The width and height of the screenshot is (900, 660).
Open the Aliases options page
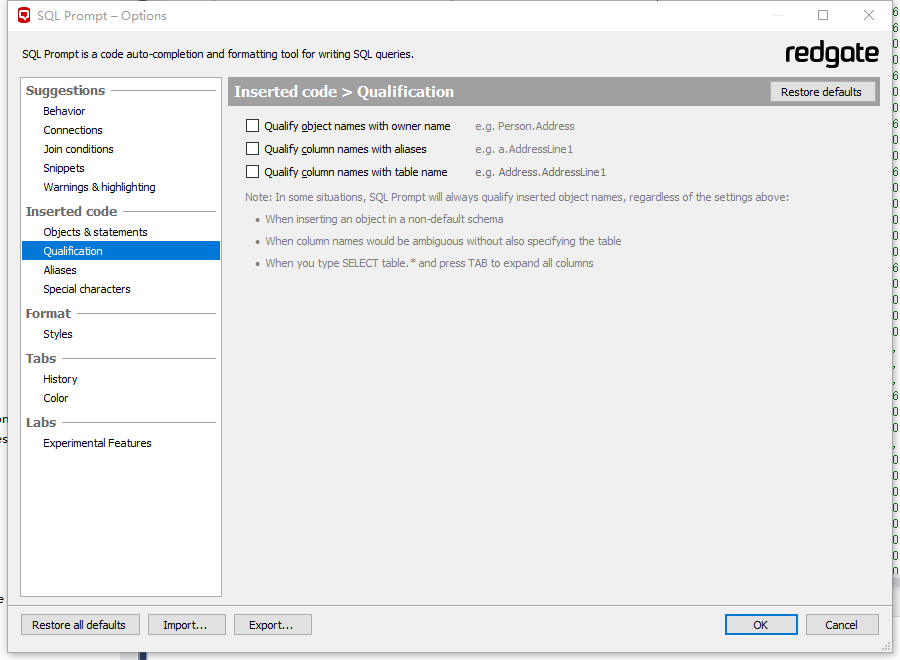[x=60, y=270]
